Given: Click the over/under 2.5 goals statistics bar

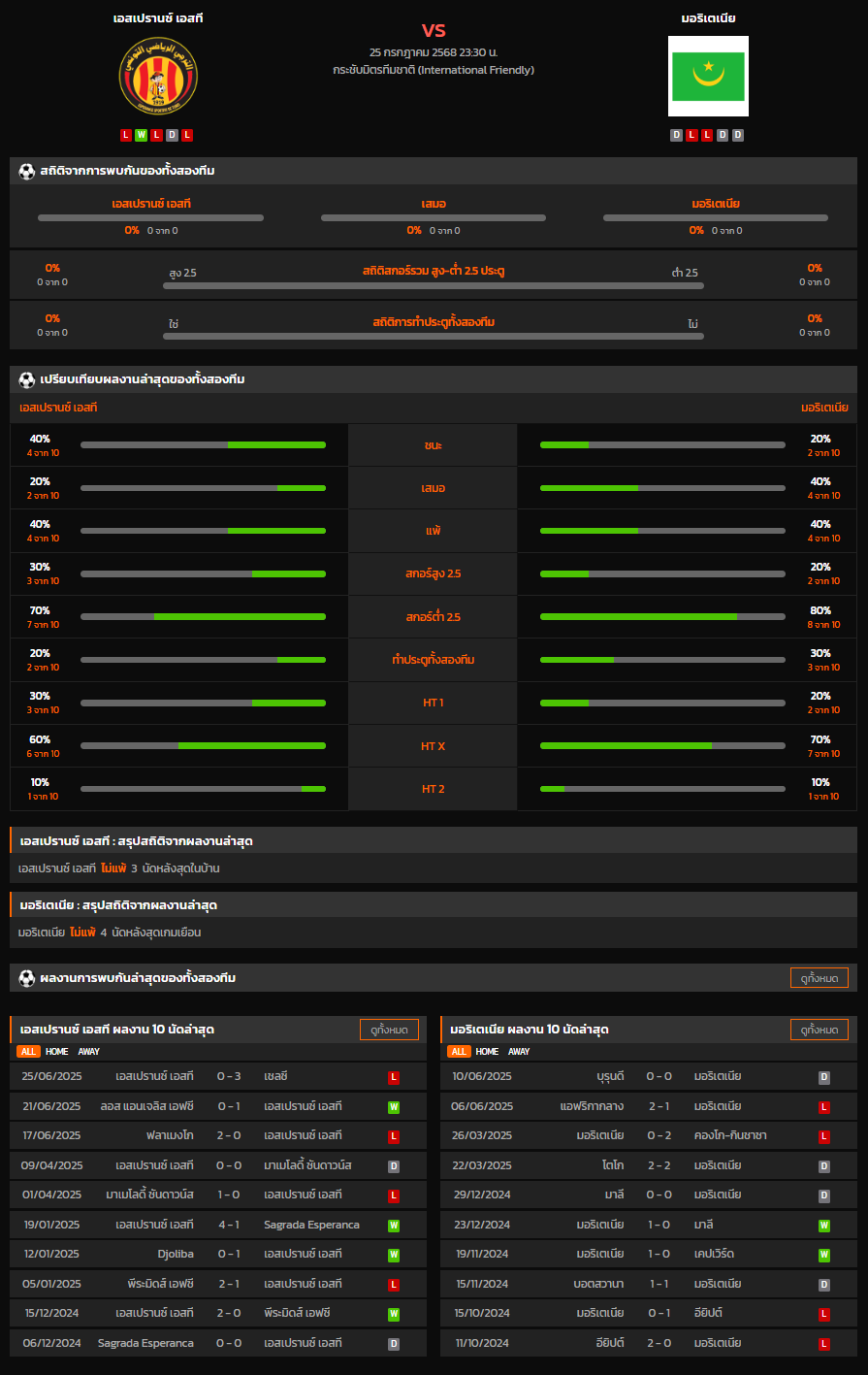Looking at the screenshot, I should tap(434, 285).
